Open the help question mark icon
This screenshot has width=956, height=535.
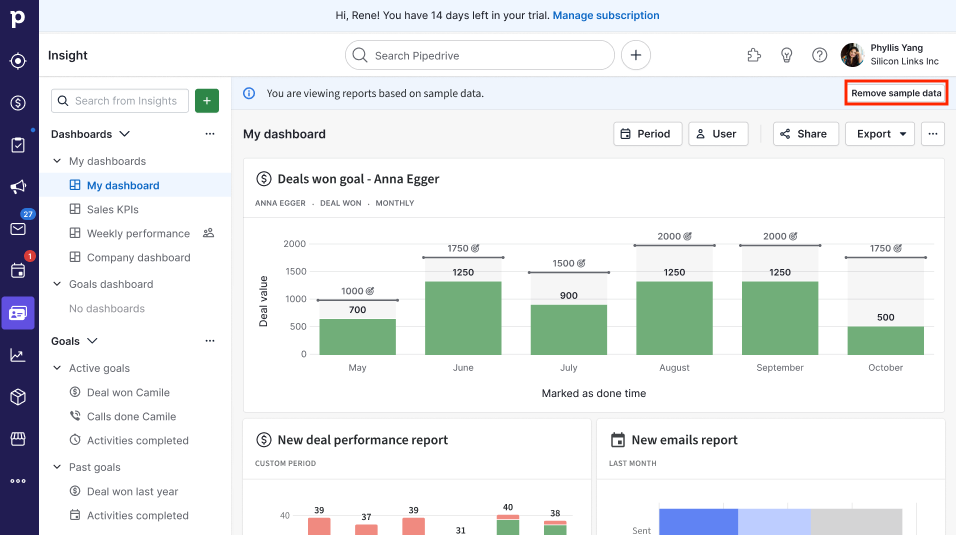tap(819, 56)
